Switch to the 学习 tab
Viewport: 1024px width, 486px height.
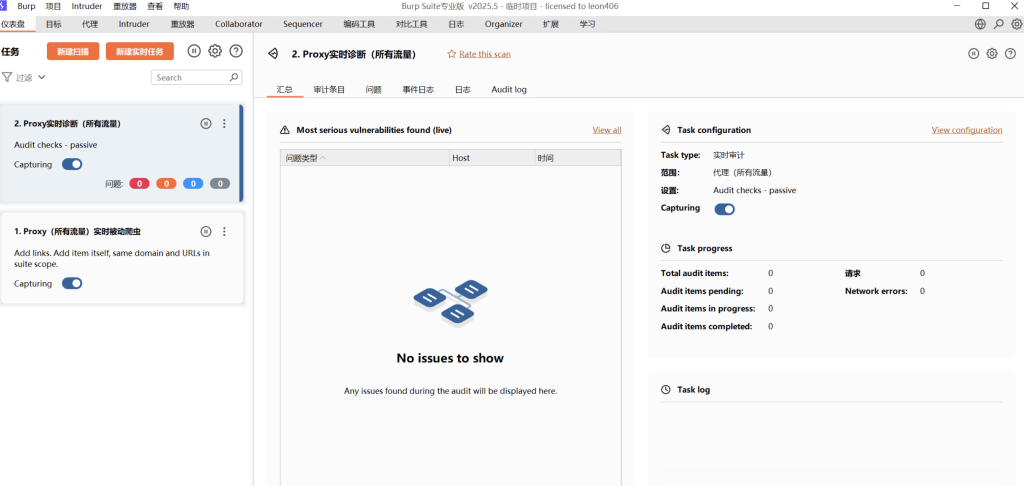tap(587, 24)
